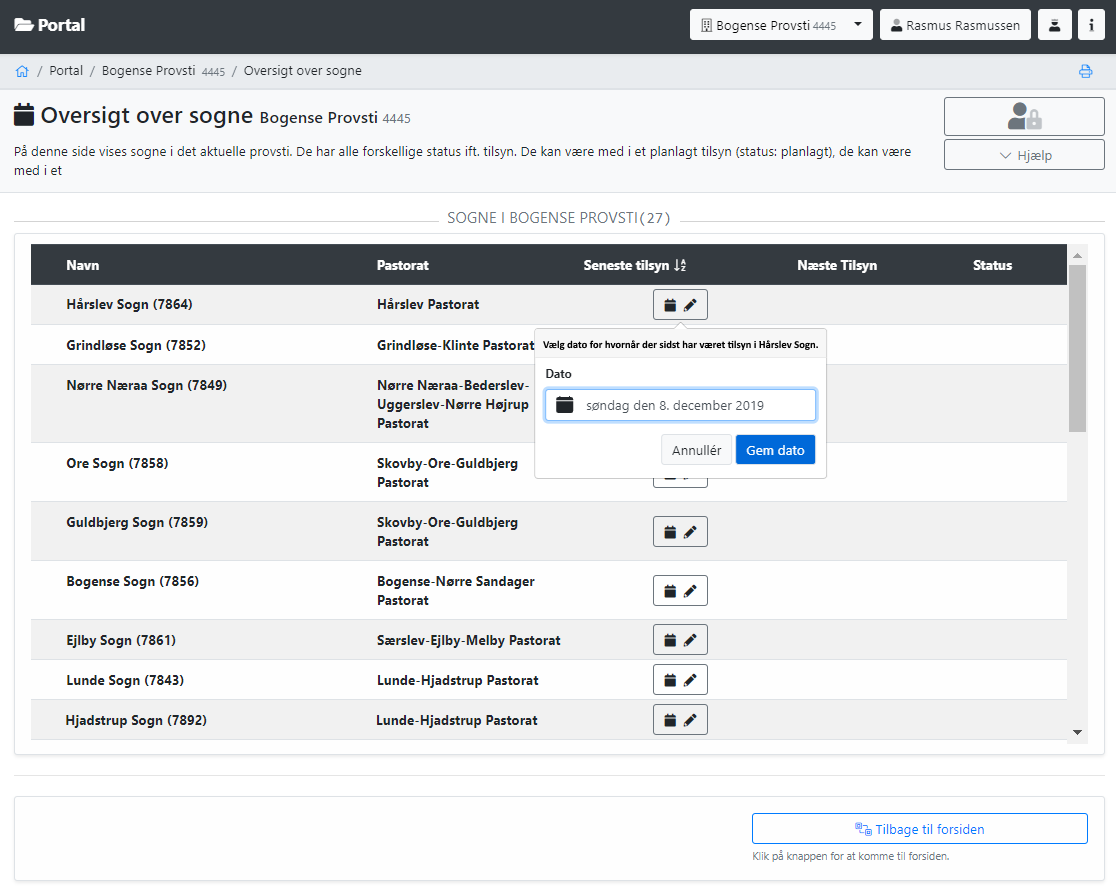This screenshot has width=1116, height=894.
Task: Edit latest inspection date for Hjadstrup Sogn
Action: click(680, 720)
